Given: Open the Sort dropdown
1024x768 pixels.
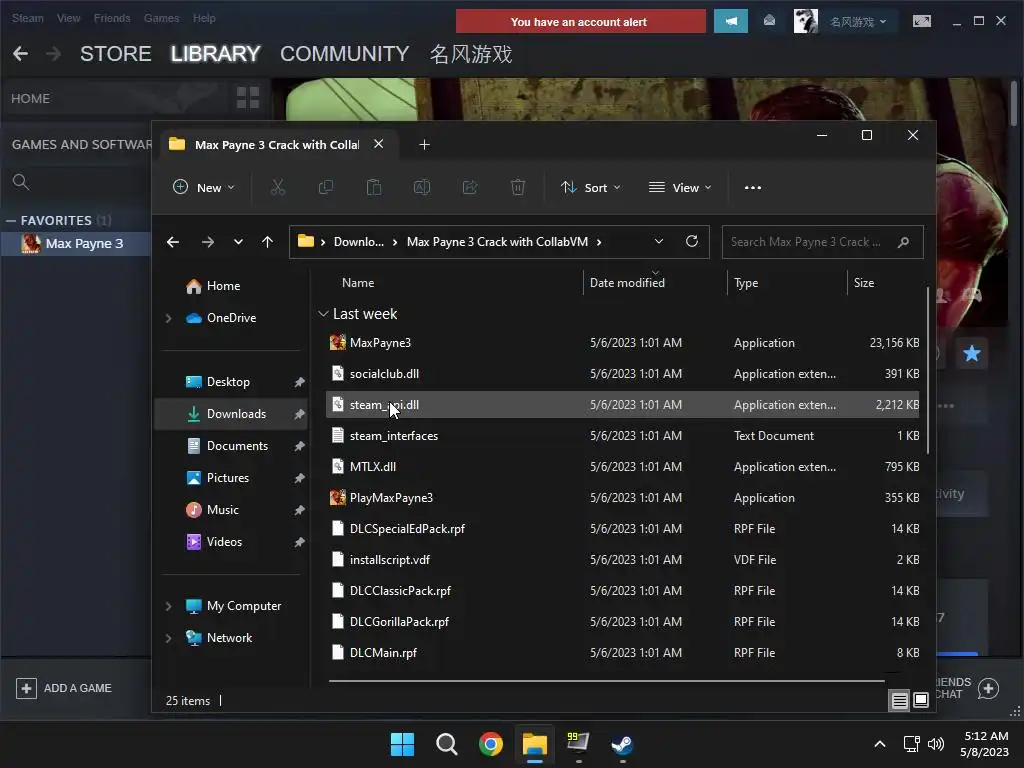Looking at the screenshot, I should tap(590, 187).
